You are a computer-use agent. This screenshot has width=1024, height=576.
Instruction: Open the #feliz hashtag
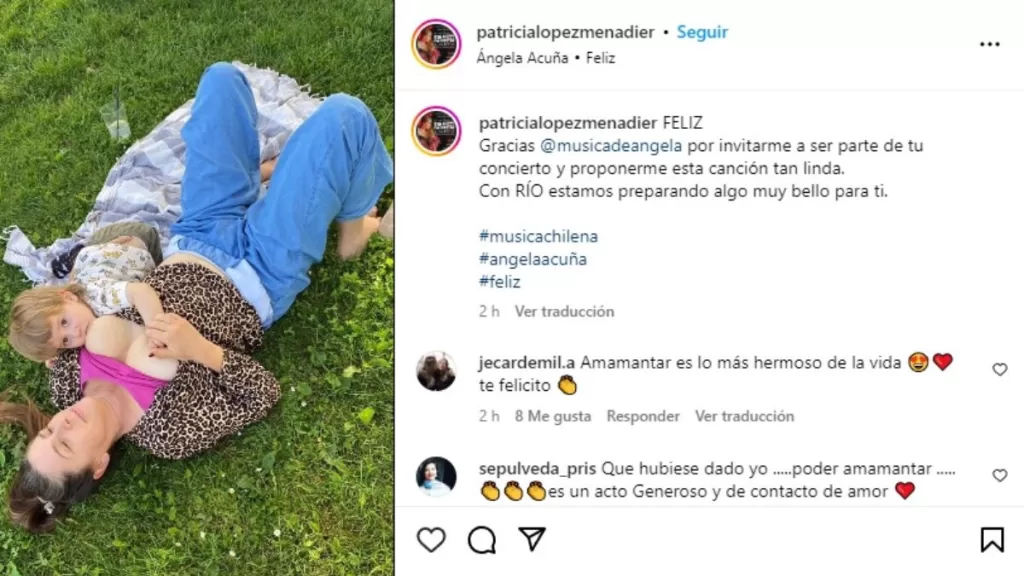click(500, 281)
